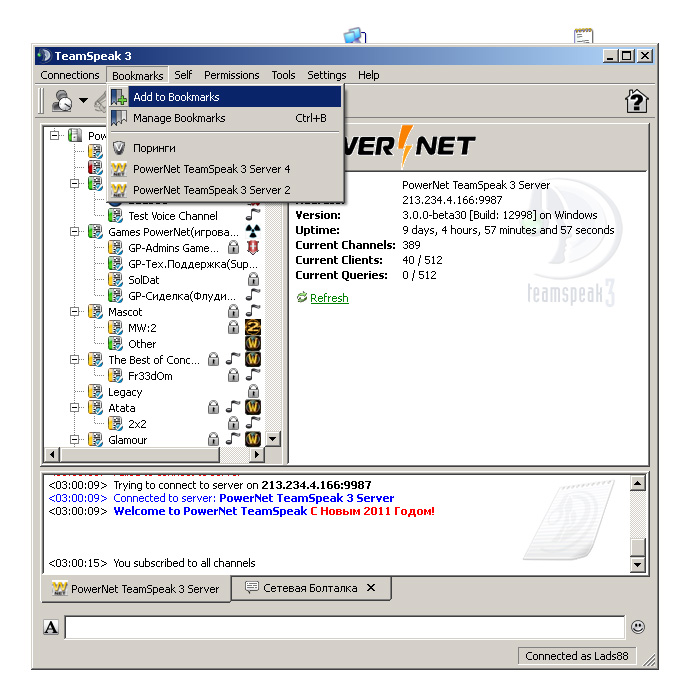The height and width of the screenshot is (700, 700).
Task: Collapse the Atata channel
Action: tap(75, 407)
